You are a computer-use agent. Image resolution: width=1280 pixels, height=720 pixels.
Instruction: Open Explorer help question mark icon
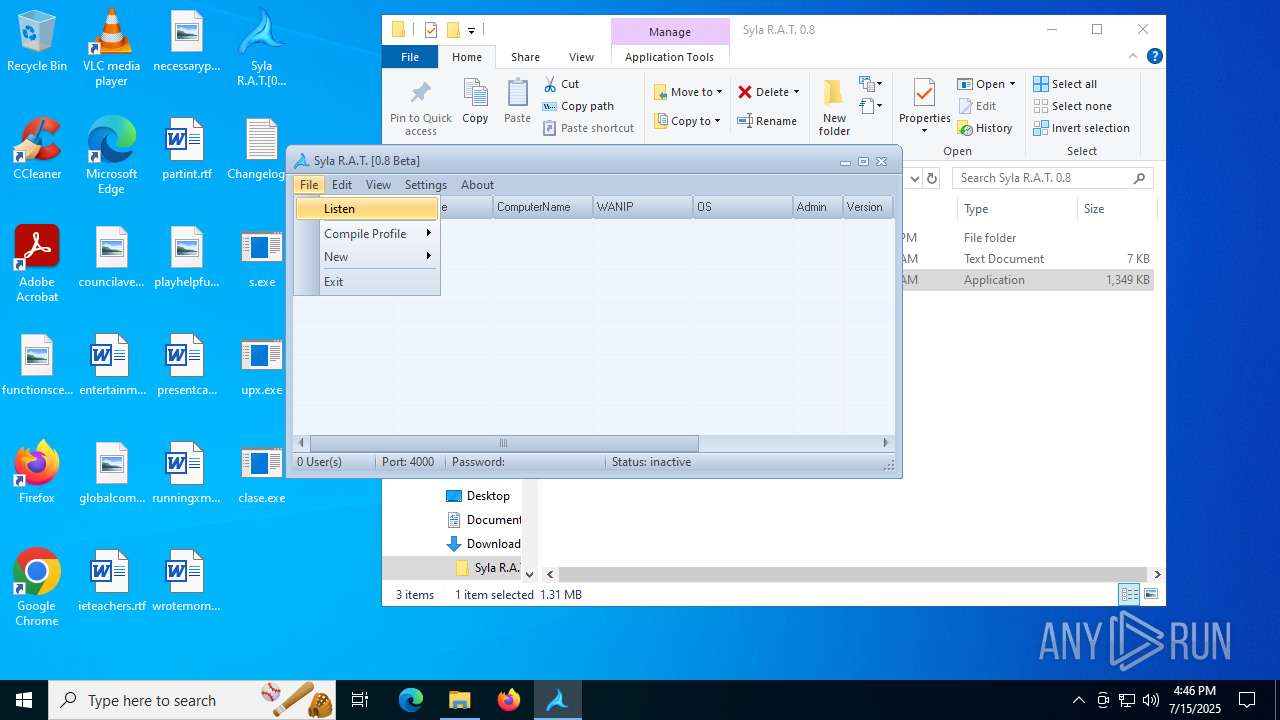(x=1154, y=57)
